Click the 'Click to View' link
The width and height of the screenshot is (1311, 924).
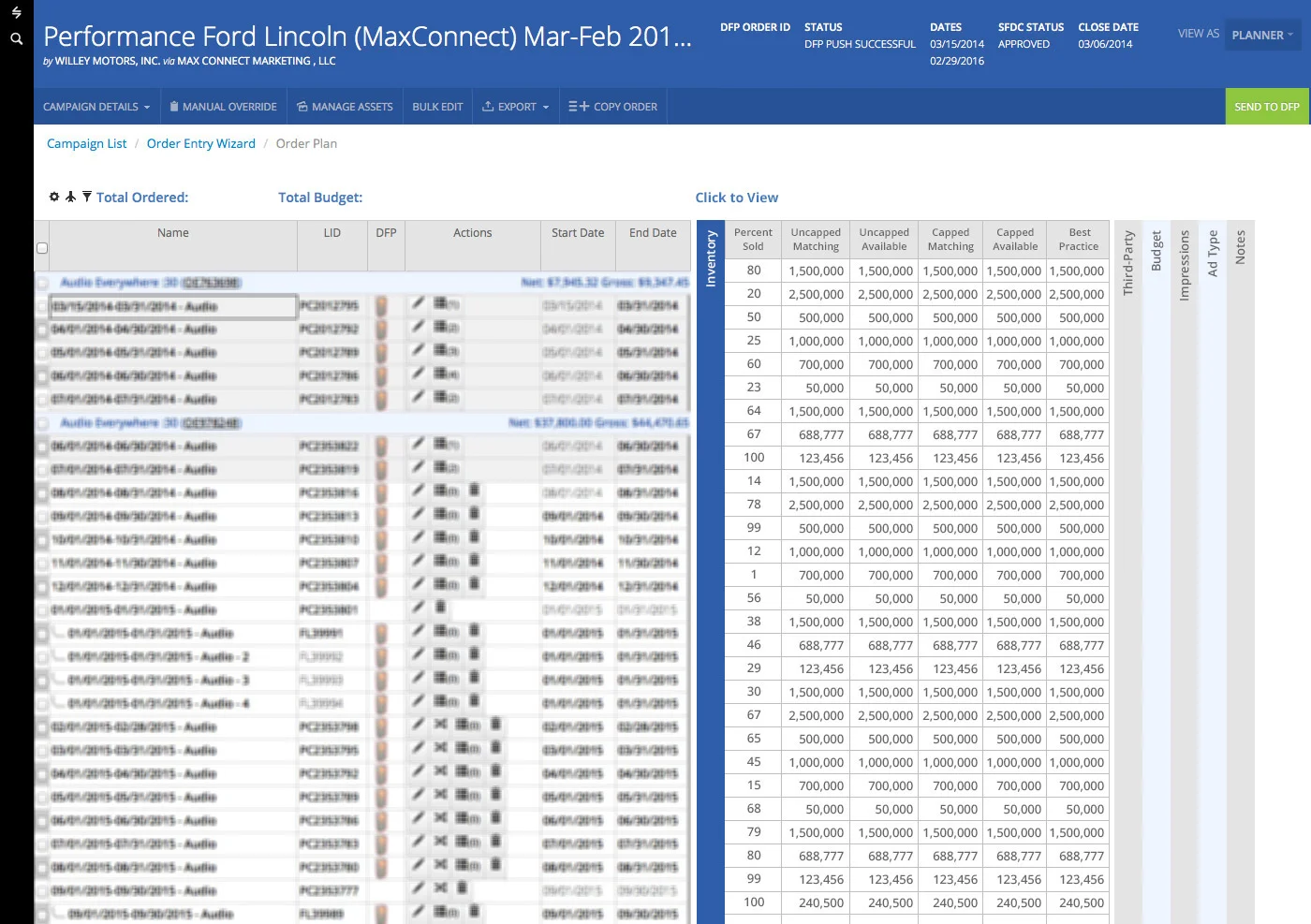tap(737, 198)
